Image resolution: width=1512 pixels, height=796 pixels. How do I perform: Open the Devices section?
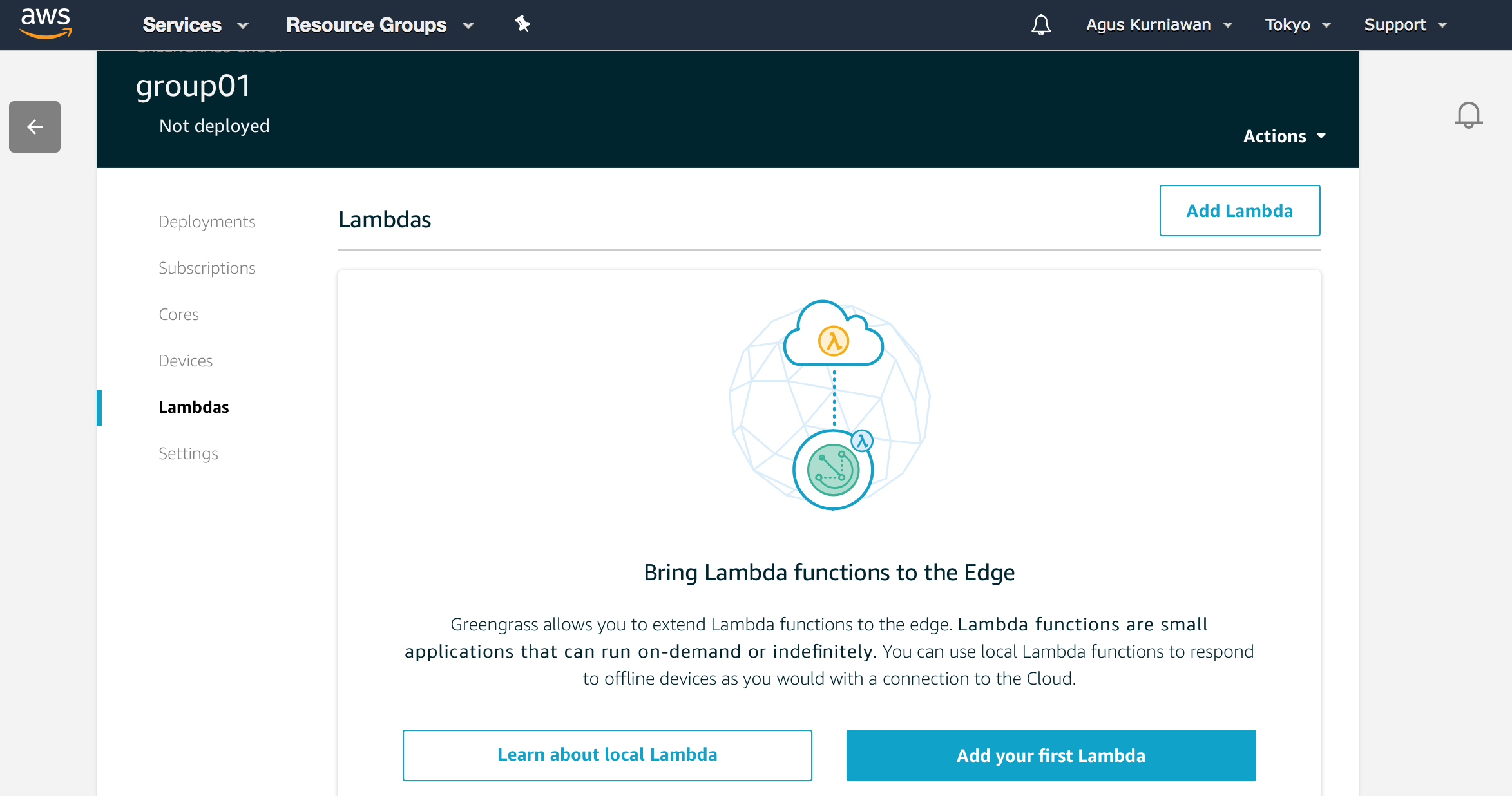click(186, 361)
